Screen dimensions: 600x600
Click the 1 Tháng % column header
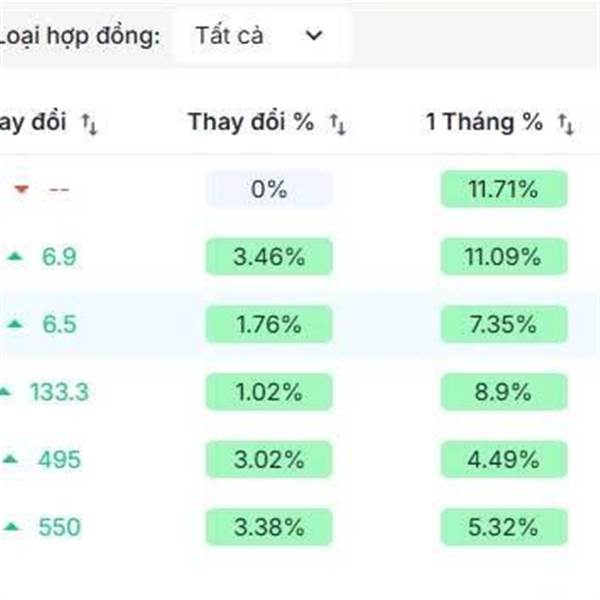[x=484, y=122]
